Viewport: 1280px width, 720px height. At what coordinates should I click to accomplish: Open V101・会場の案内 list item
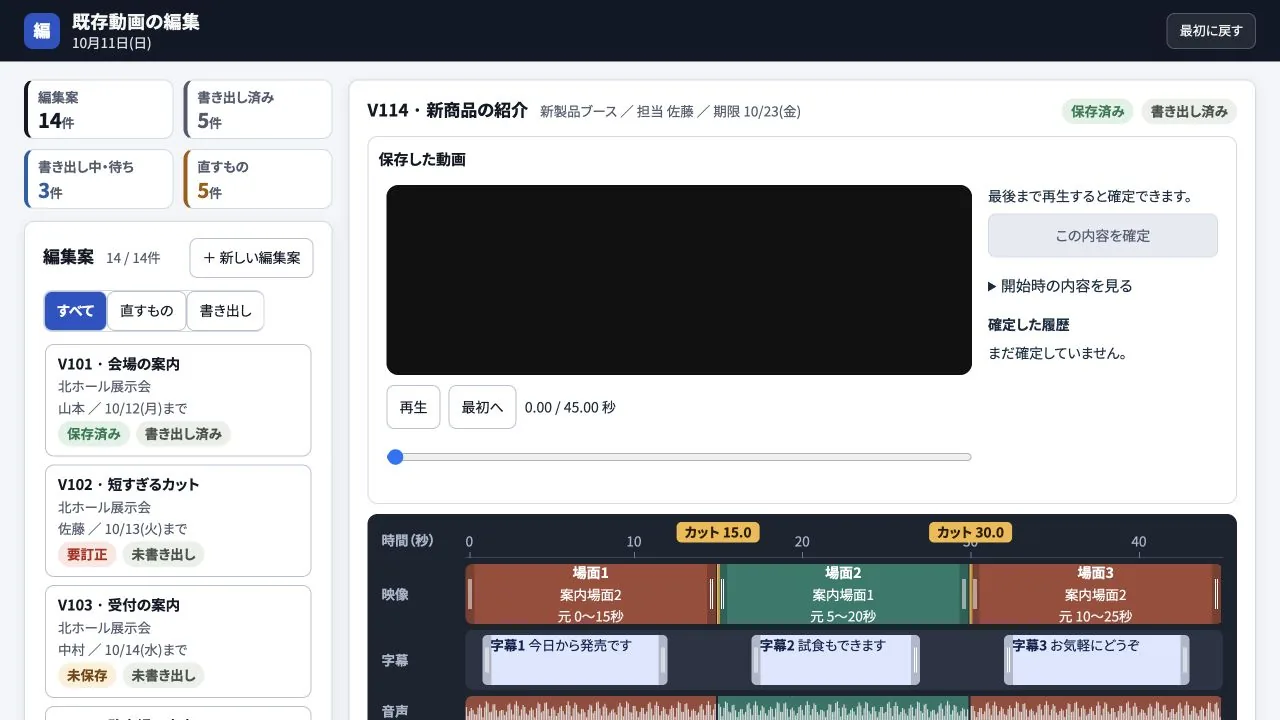pyautogui.click(x=178, y=400)
